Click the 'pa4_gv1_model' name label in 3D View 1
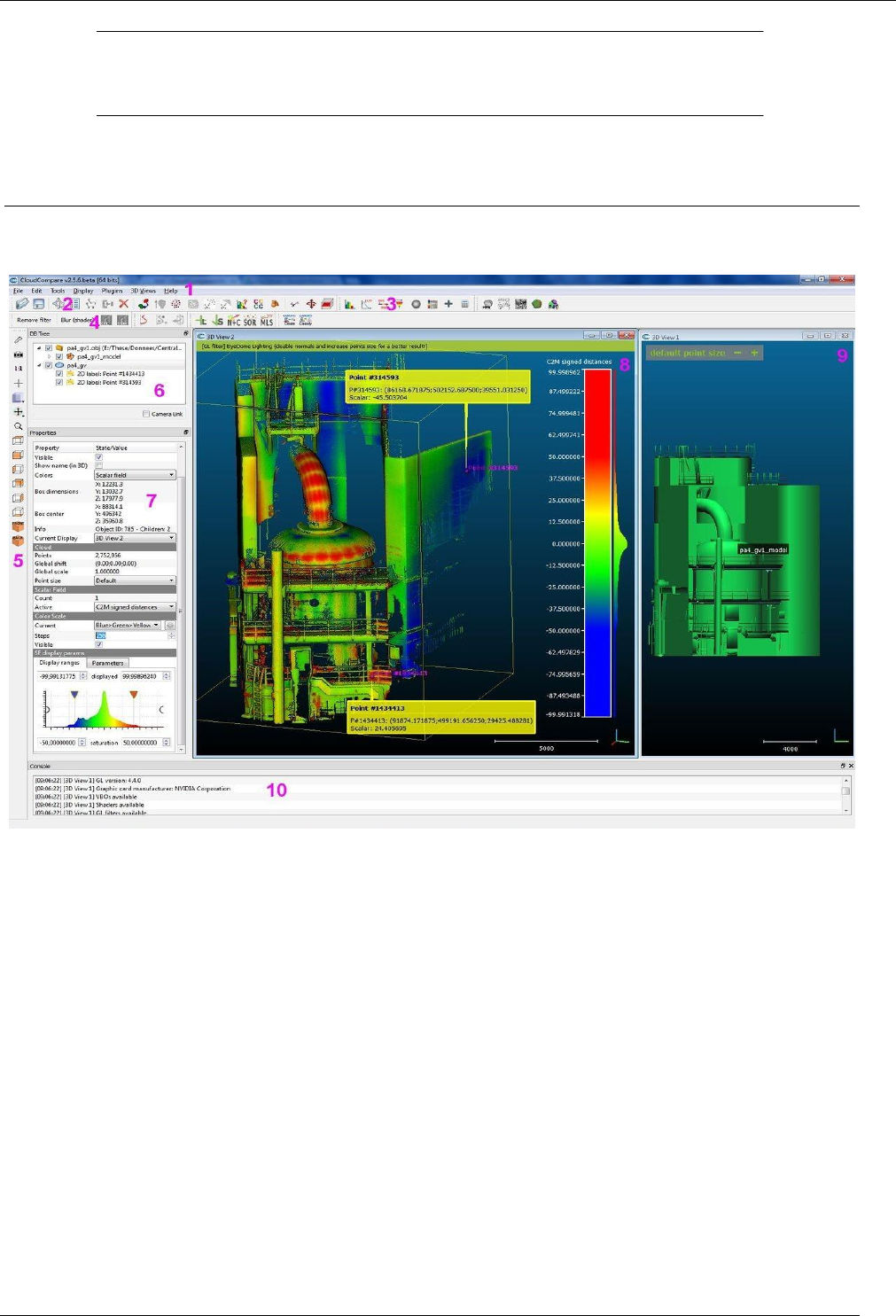The image size is (896, 1316). pyautogui.click(x=763, y=550)
